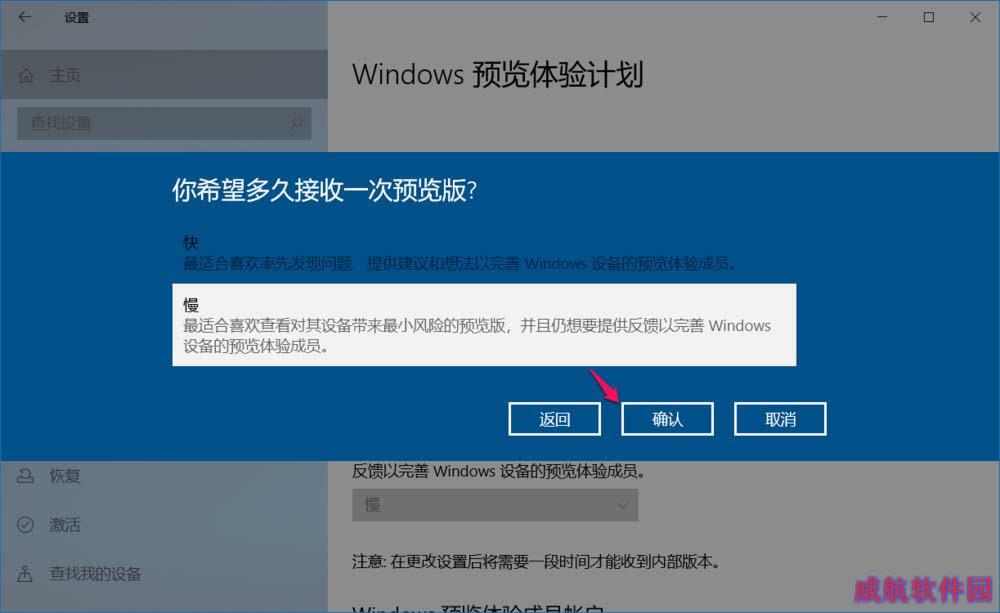This screenshot has height=613, width=1000.
Task: Open 查找我的设备 in the sidebar
Action: pos(164,573)
